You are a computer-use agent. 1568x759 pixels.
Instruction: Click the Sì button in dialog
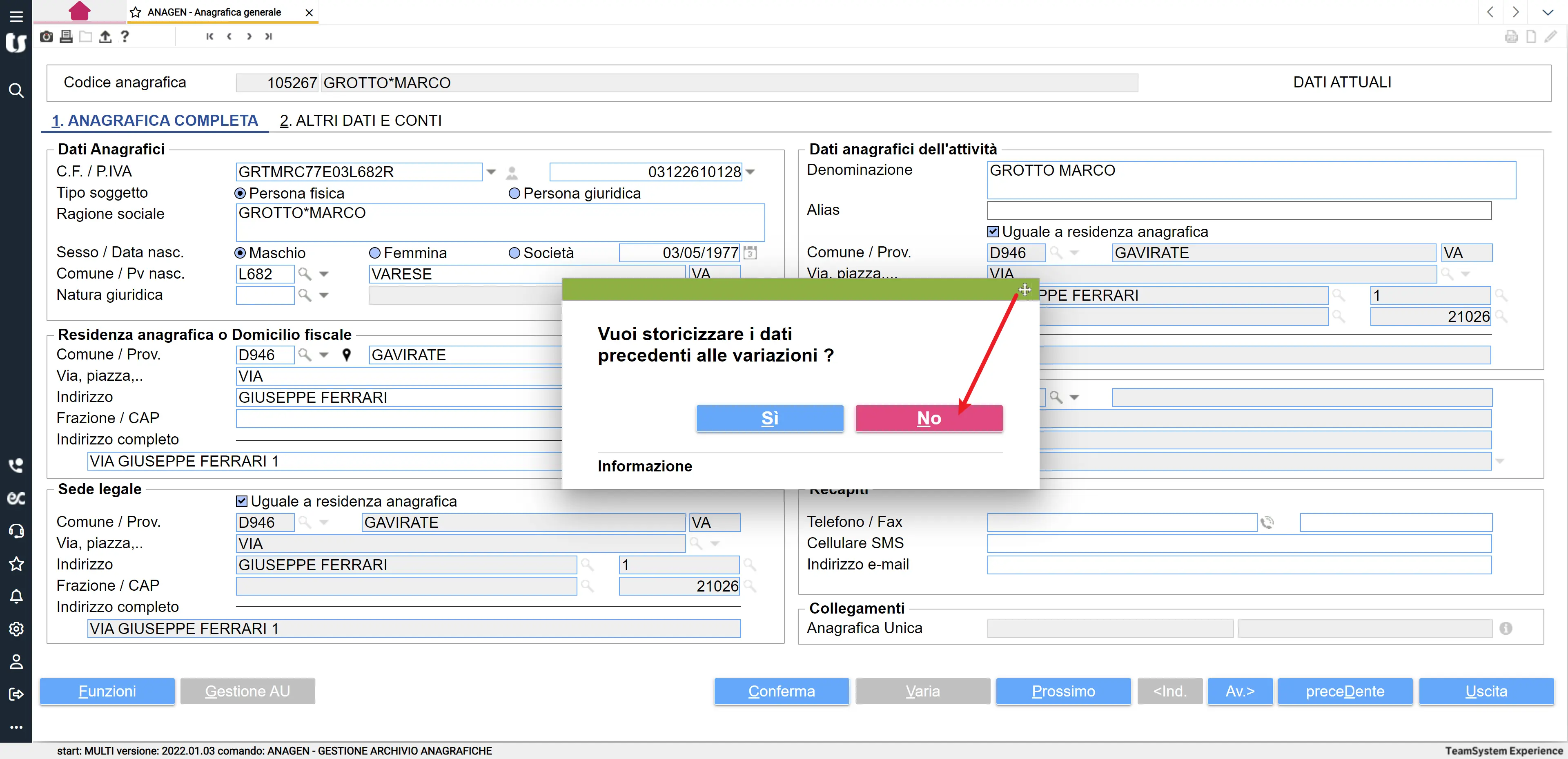click(769, 418)
